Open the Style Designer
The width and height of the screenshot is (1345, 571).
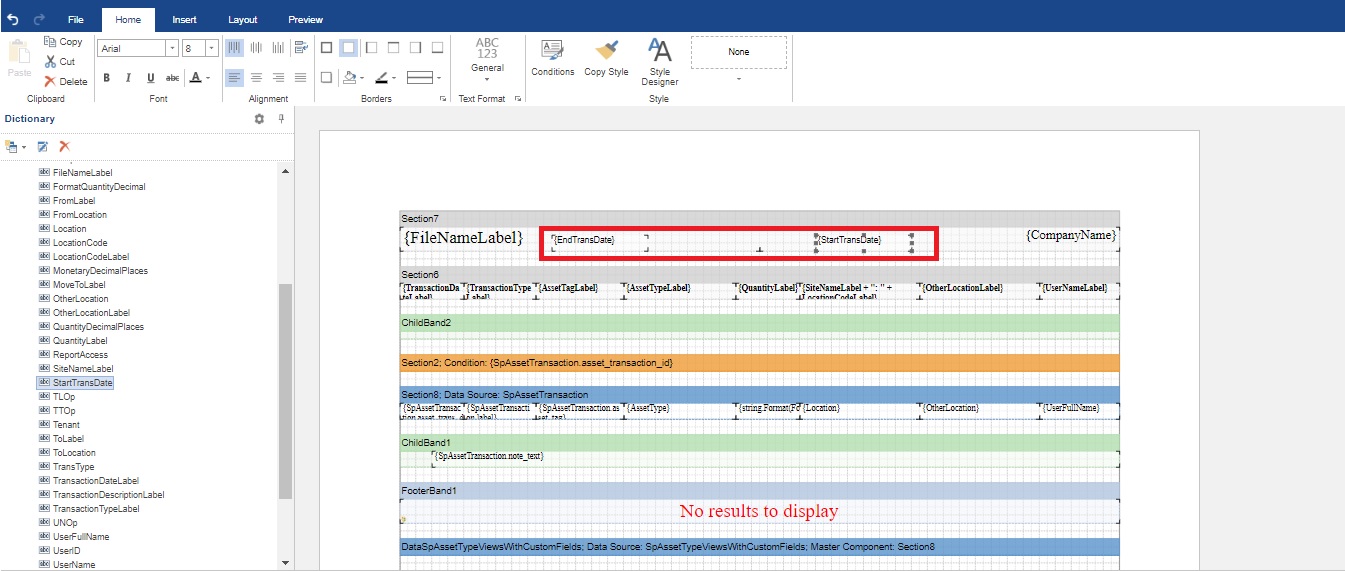tap(659, 61)
